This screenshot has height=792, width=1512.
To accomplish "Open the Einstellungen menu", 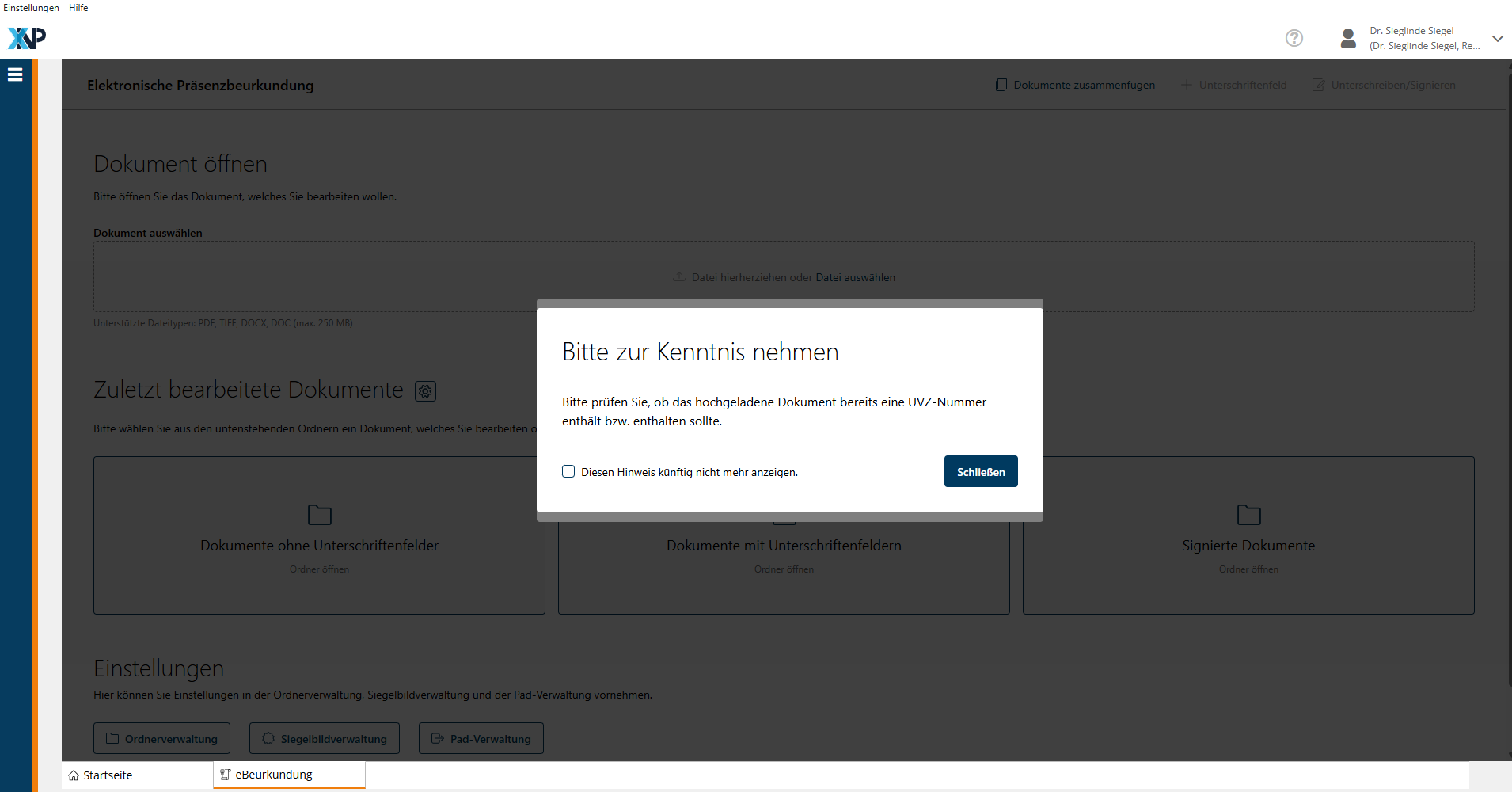I will (31, 8).
